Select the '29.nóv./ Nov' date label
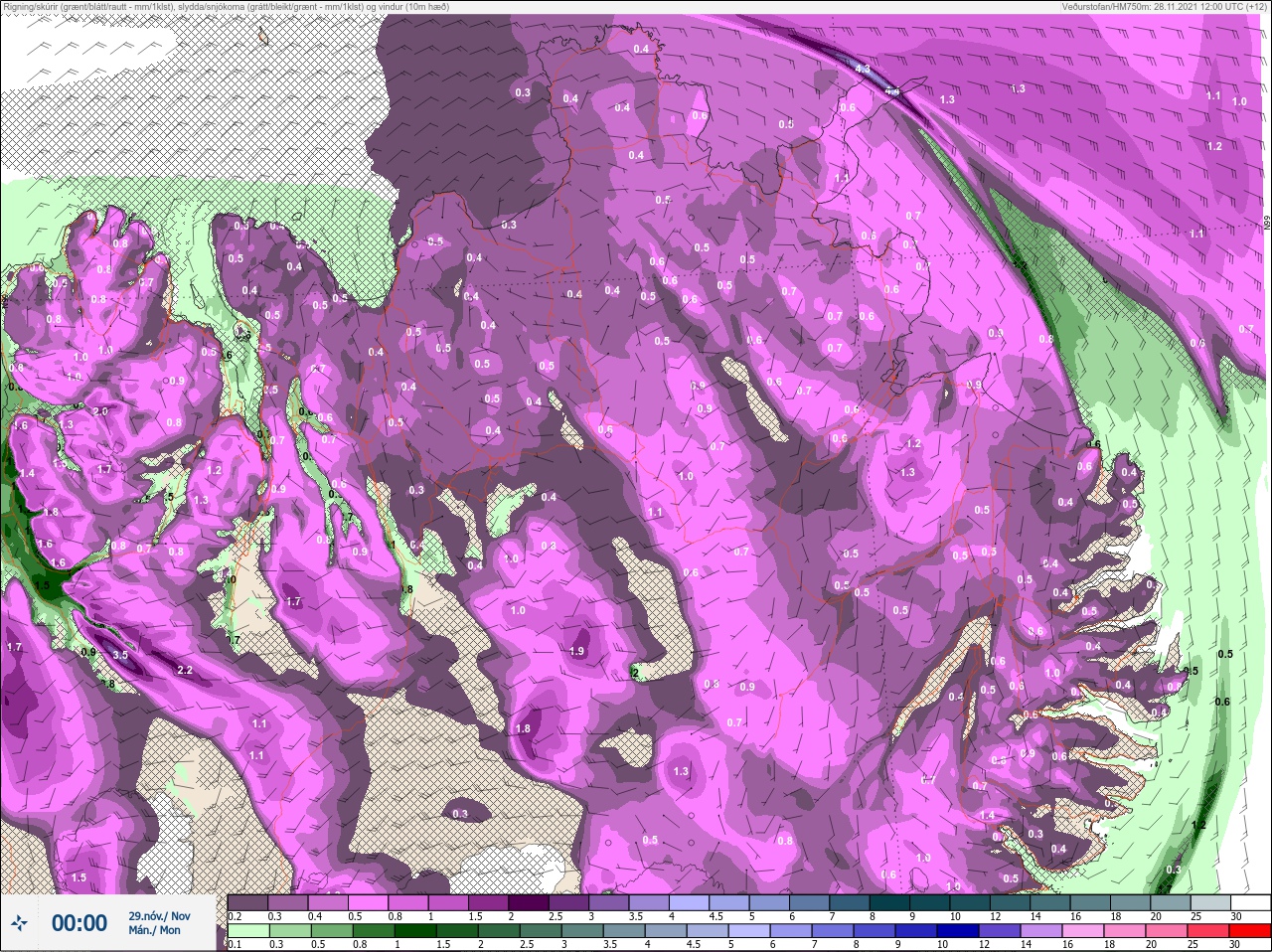Image resolution: width=1272 pixels, height=952 pixels. (159, 916)
